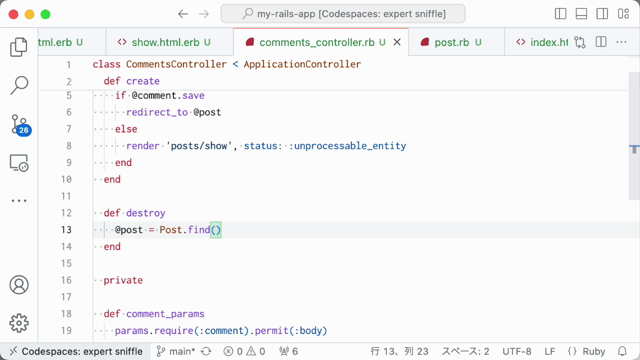
Task: Toggle the secondary side bar layout button
Action: pos(602,14)
